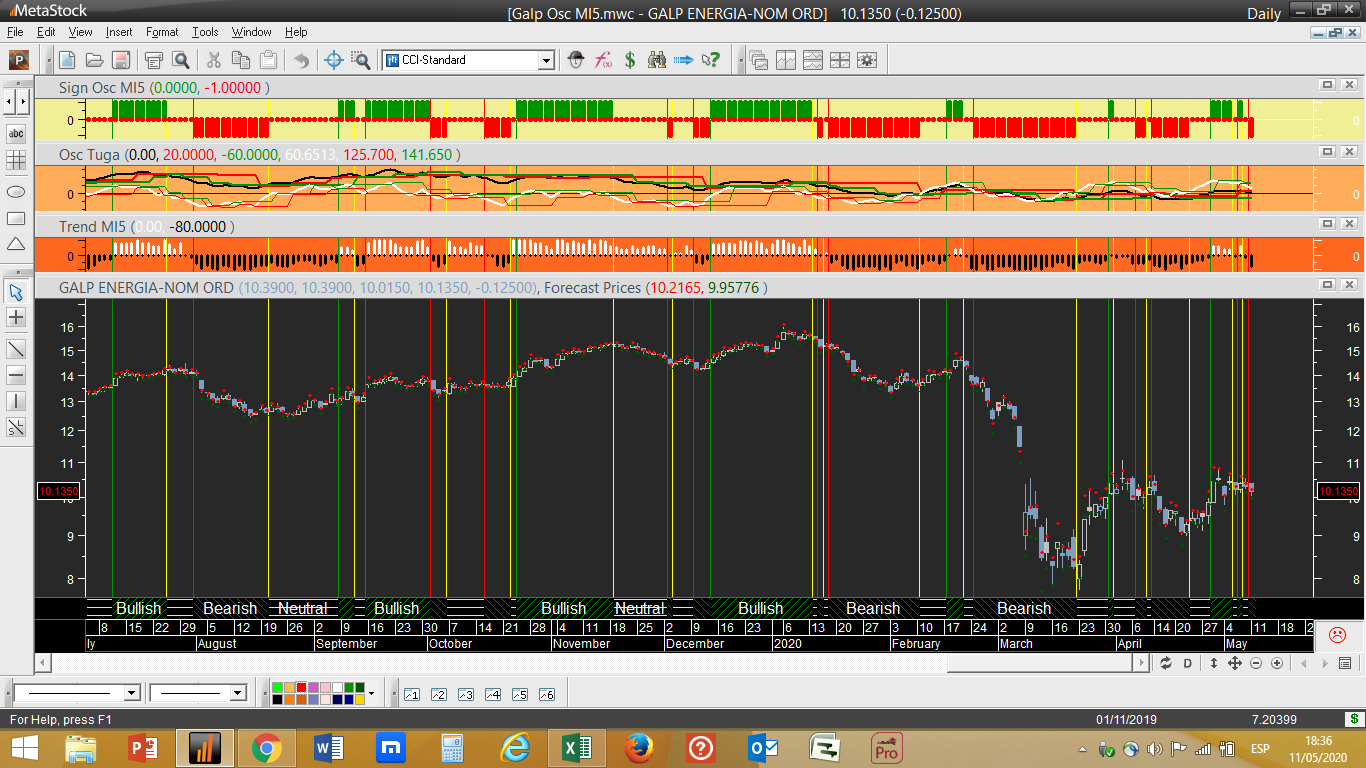Open the Explorer binoculars tool

pos(656,60)
